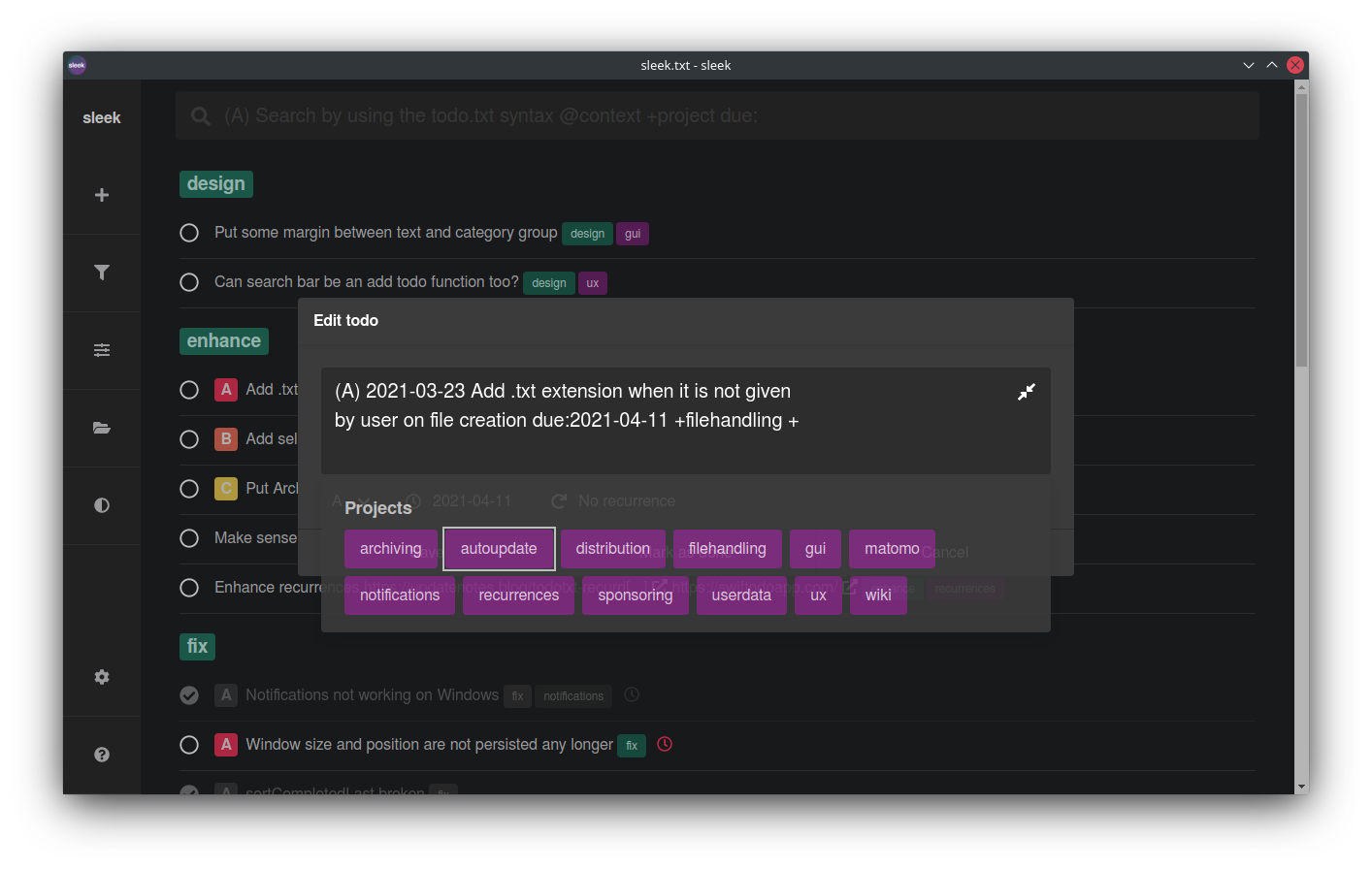Click gui tag on 'Put some margin' todo
The height and width of the screenshot is (869, 1372).
click(x=633, y=234)
